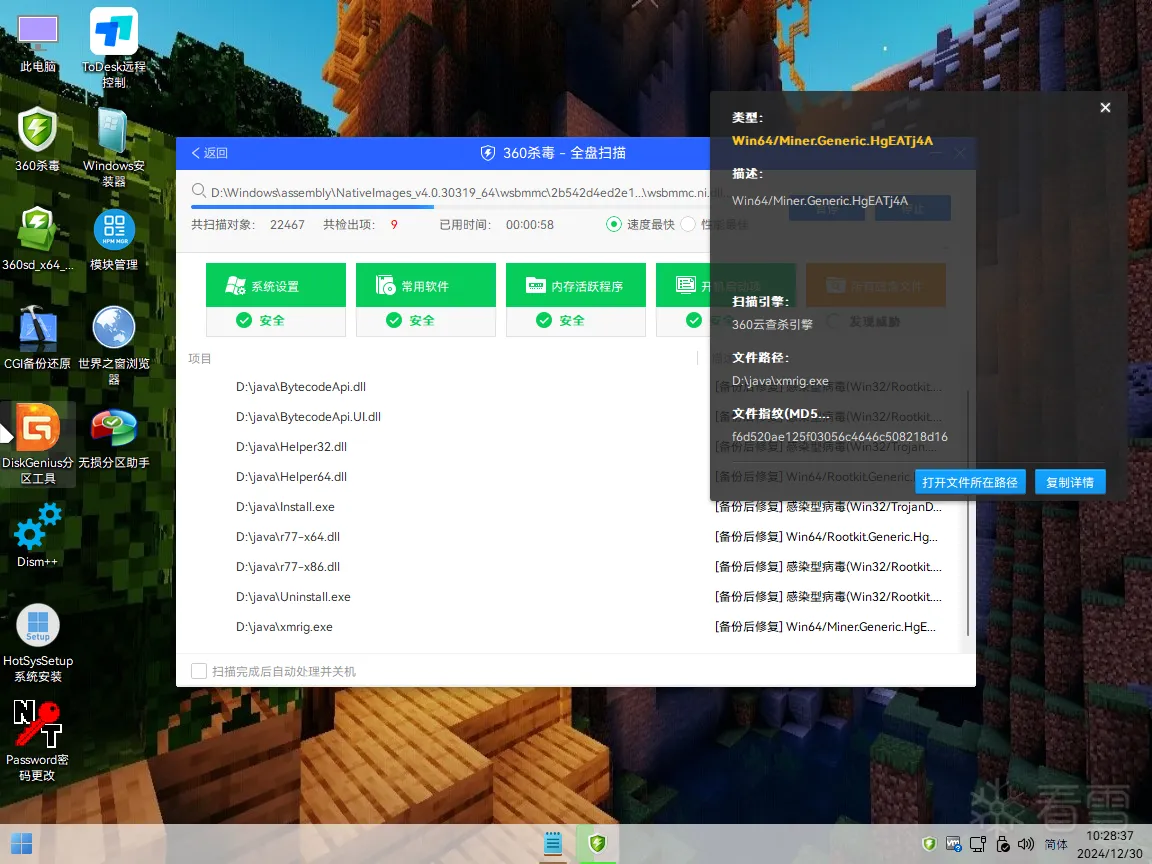Click the 简体 input method indicator
This screenshot has width=1152, height=864.
coord(1056,844)
